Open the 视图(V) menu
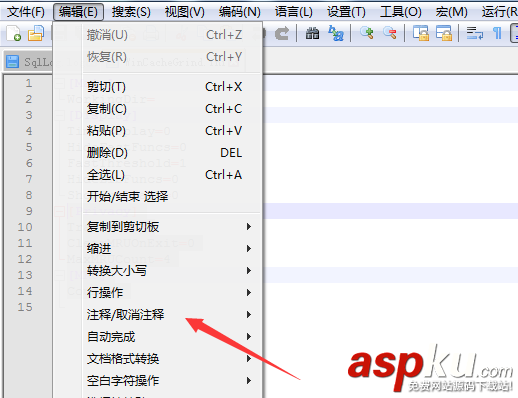Image resolution: width=518 pixels, height=398 pixels. (185, 12)
